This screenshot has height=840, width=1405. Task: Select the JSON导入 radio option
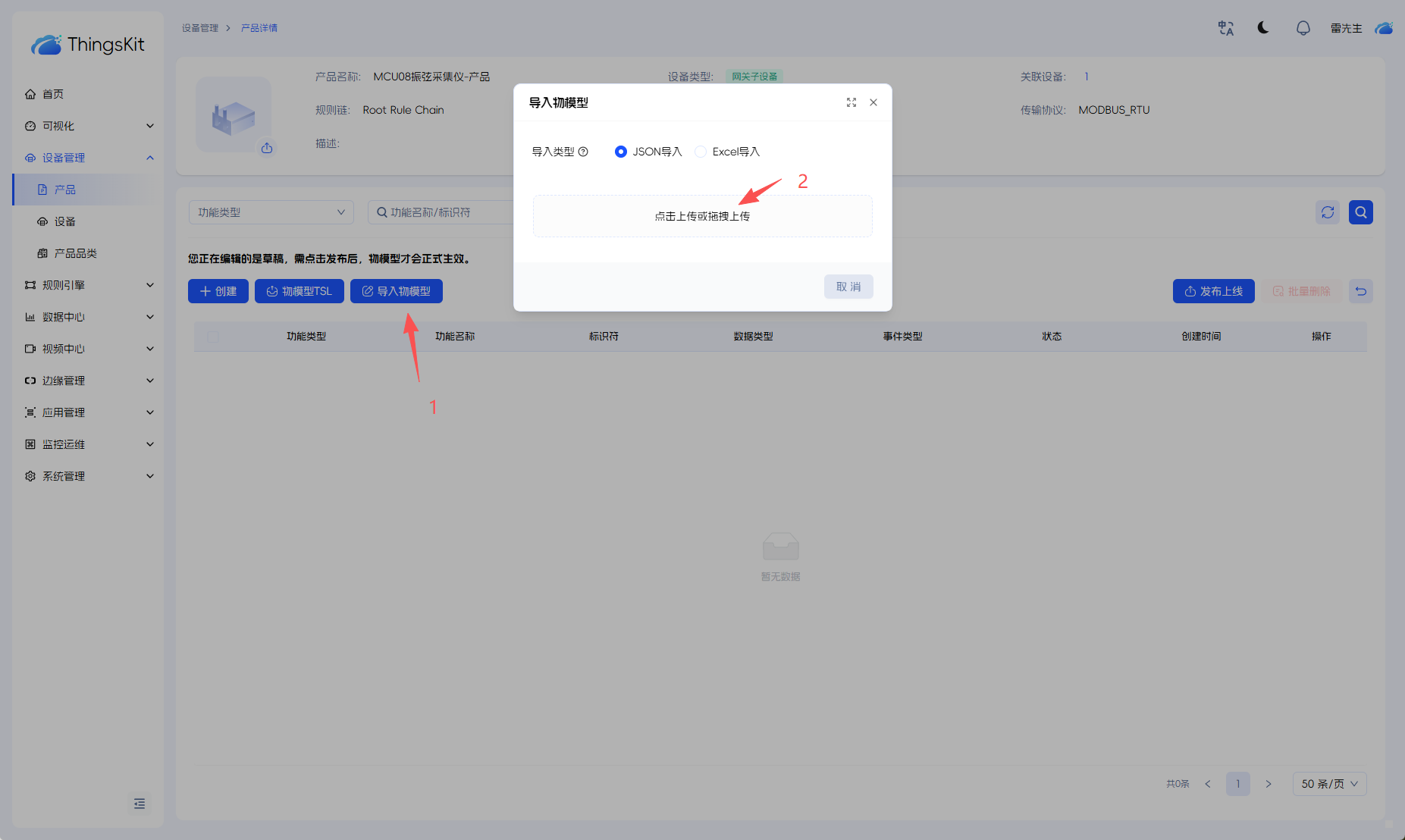click(621, 152)
